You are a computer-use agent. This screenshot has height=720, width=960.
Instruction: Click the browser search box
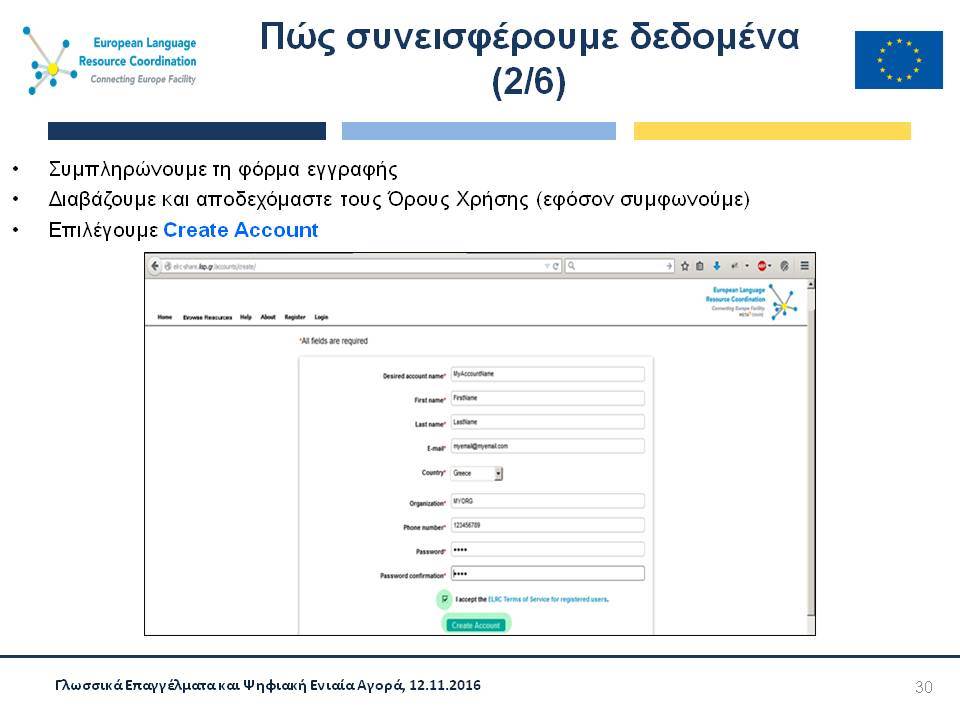pyautogui.click(x=620, y=266)
